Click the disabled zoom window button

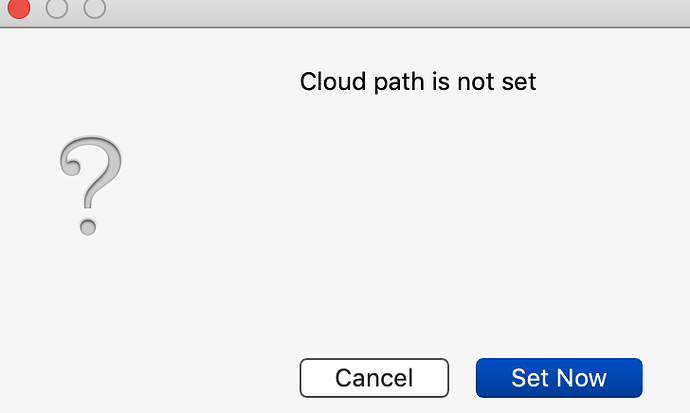point(95,7)
